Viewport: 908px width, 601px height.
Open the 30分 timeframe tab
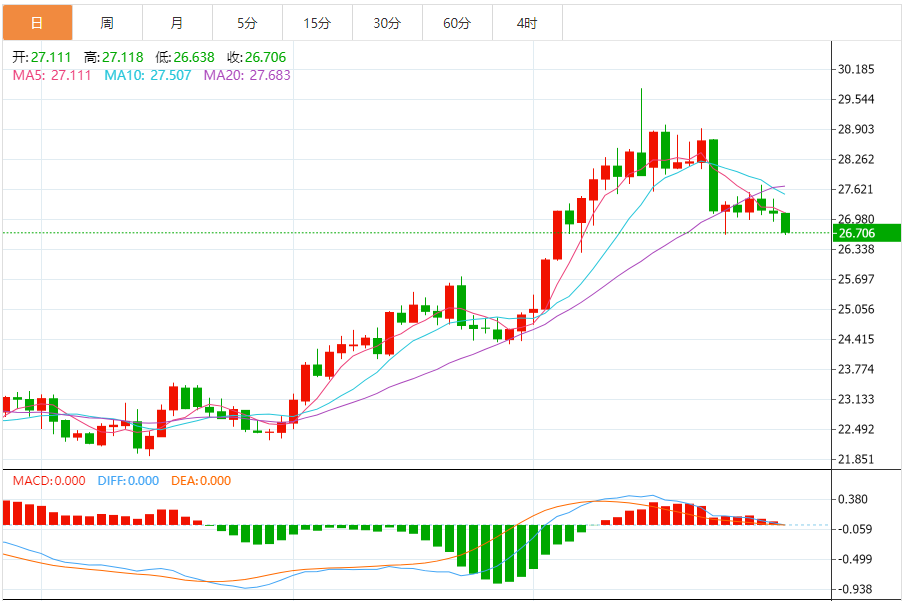[x=387, y=23]
